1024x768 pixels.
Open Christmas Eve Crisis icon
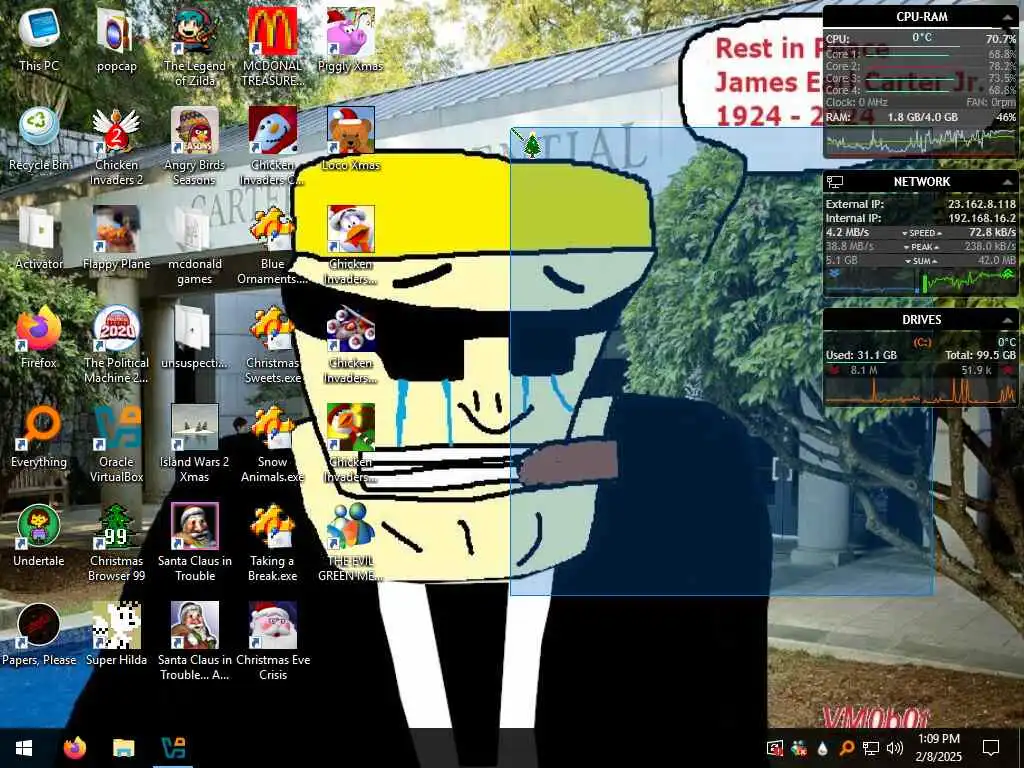[x=272, y=641]
